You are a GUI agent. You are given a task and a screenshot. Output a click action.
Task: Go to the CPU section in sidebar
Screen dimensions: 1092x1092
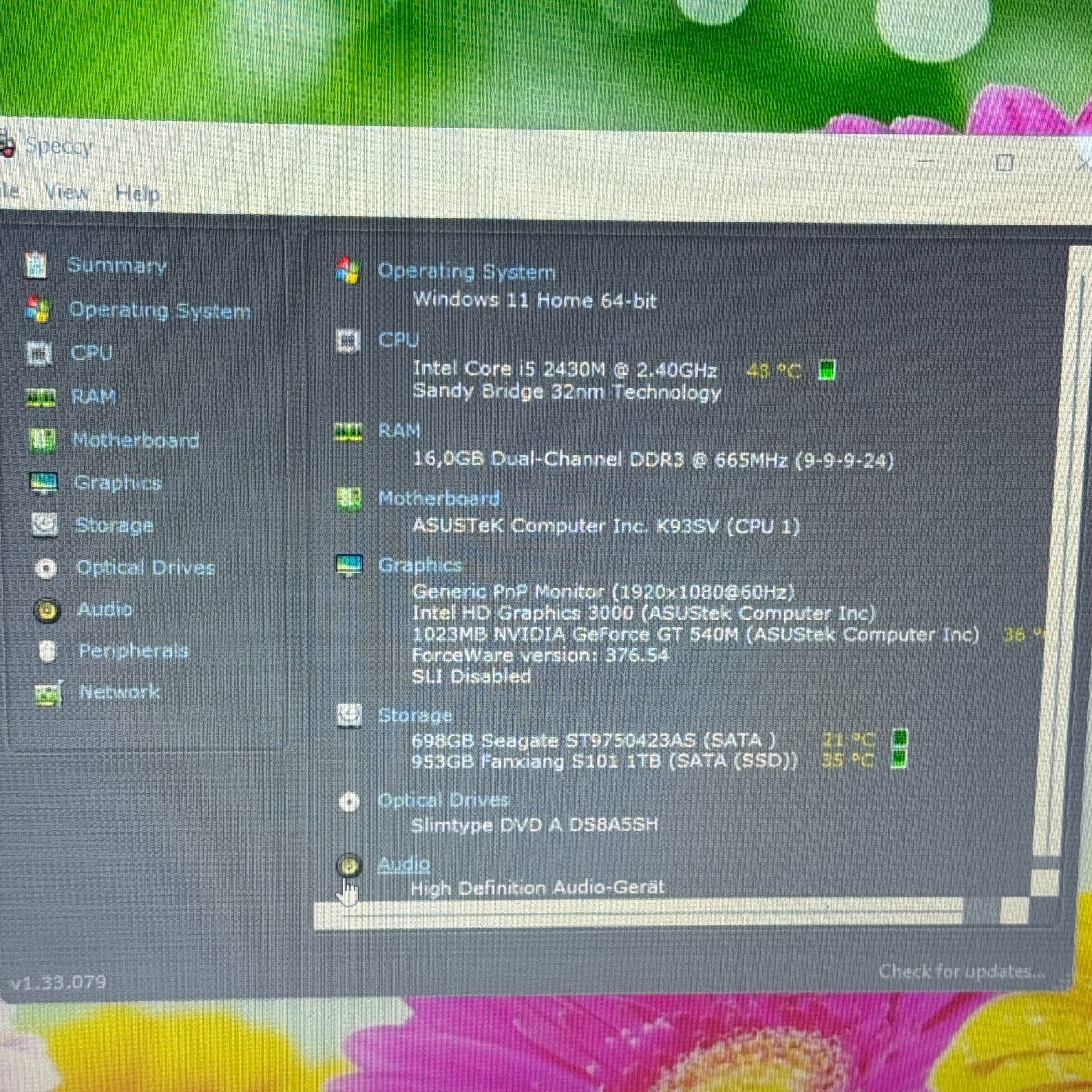coord(91,354)
